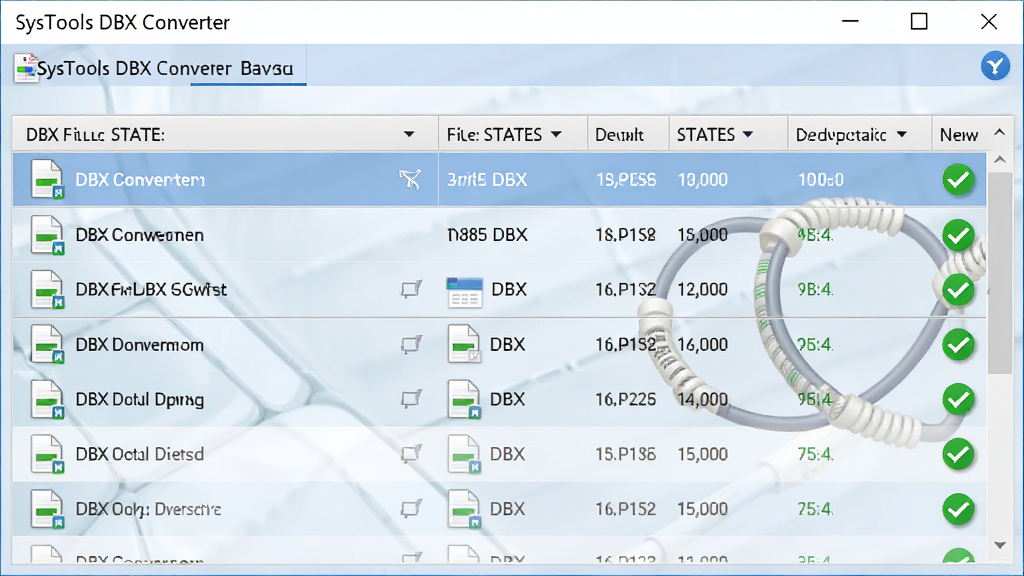Collapse the header with the New column chevron
The width and height of the screenshot is (1024, 576).
coord(999,133)
